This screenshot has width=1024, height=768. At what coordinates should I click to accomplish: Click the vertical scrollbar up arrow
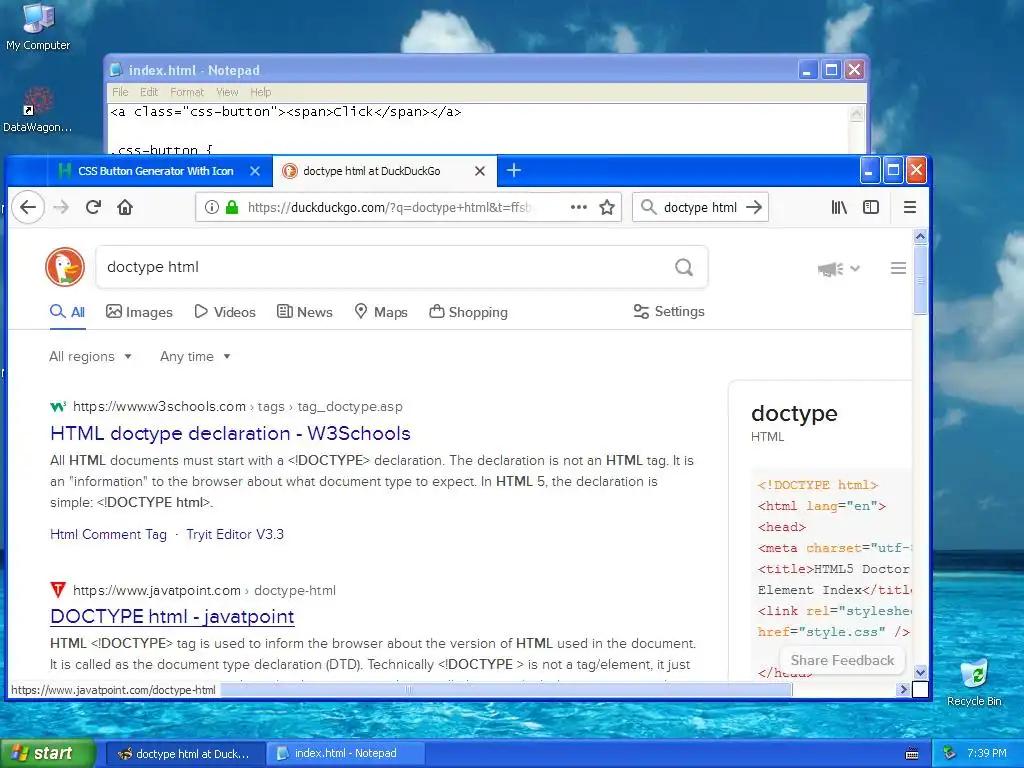920,236
